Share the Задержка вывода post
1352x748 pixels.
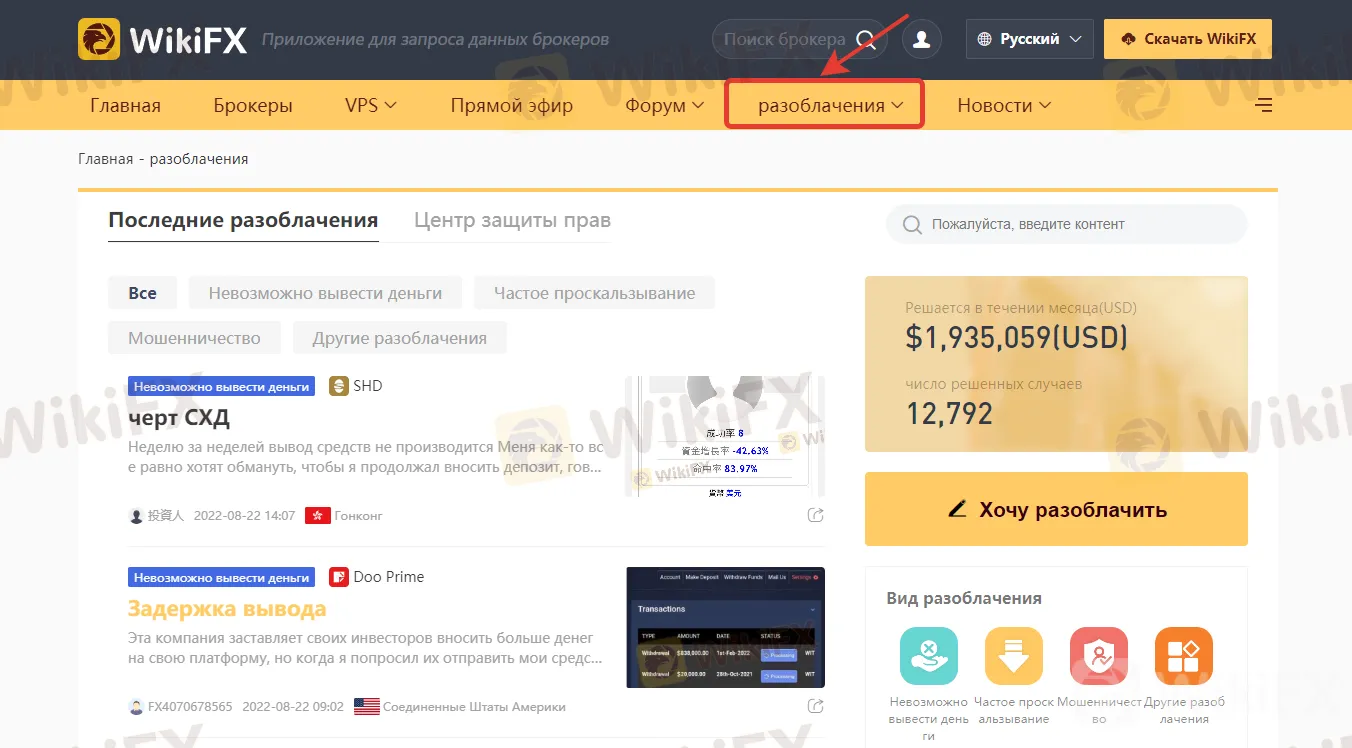[x=816, y=706]
